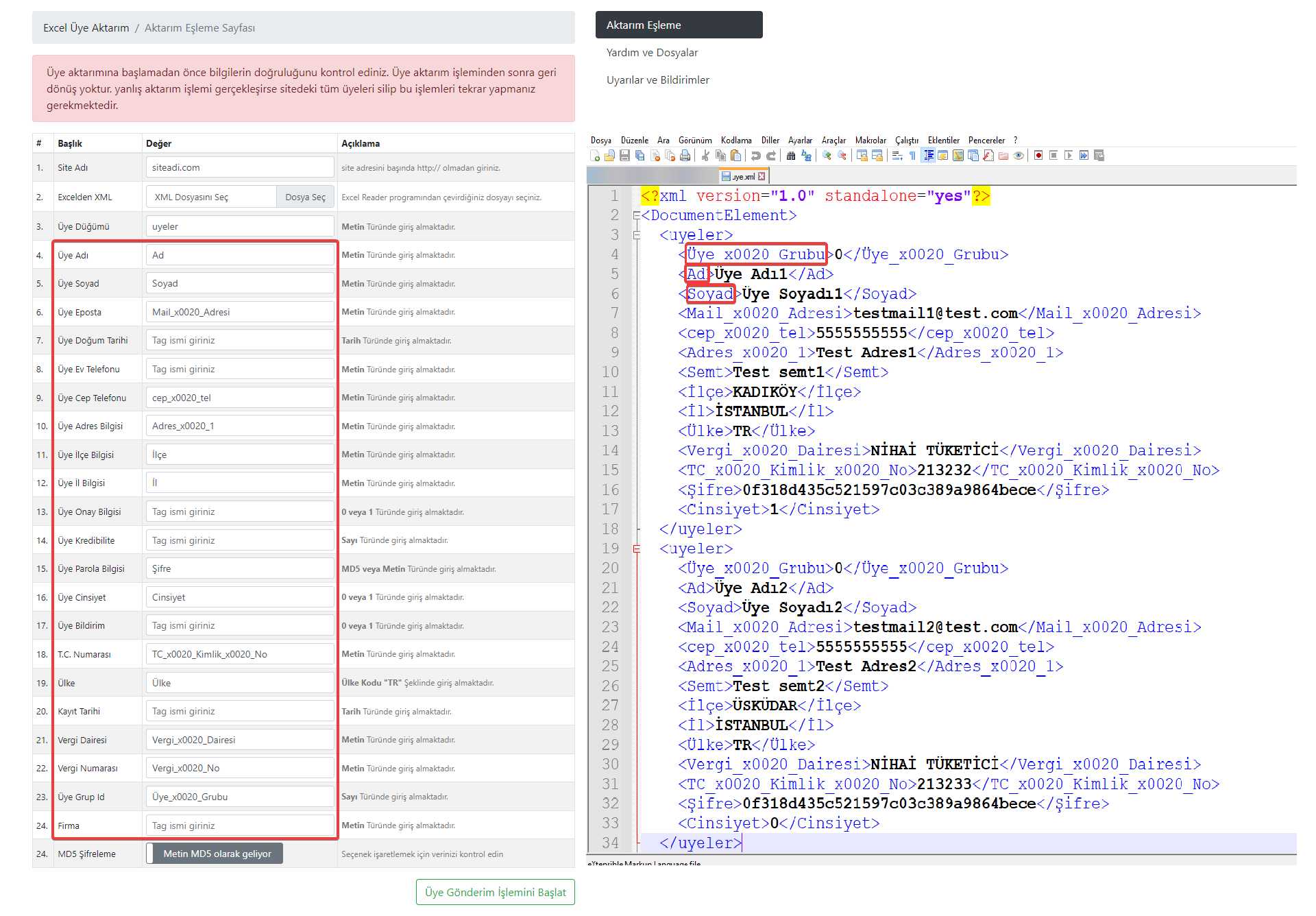The height and width of the screenshot is (916, 1316).
Task: Click the Close All documents icon
Action: [x=670, y=156]
